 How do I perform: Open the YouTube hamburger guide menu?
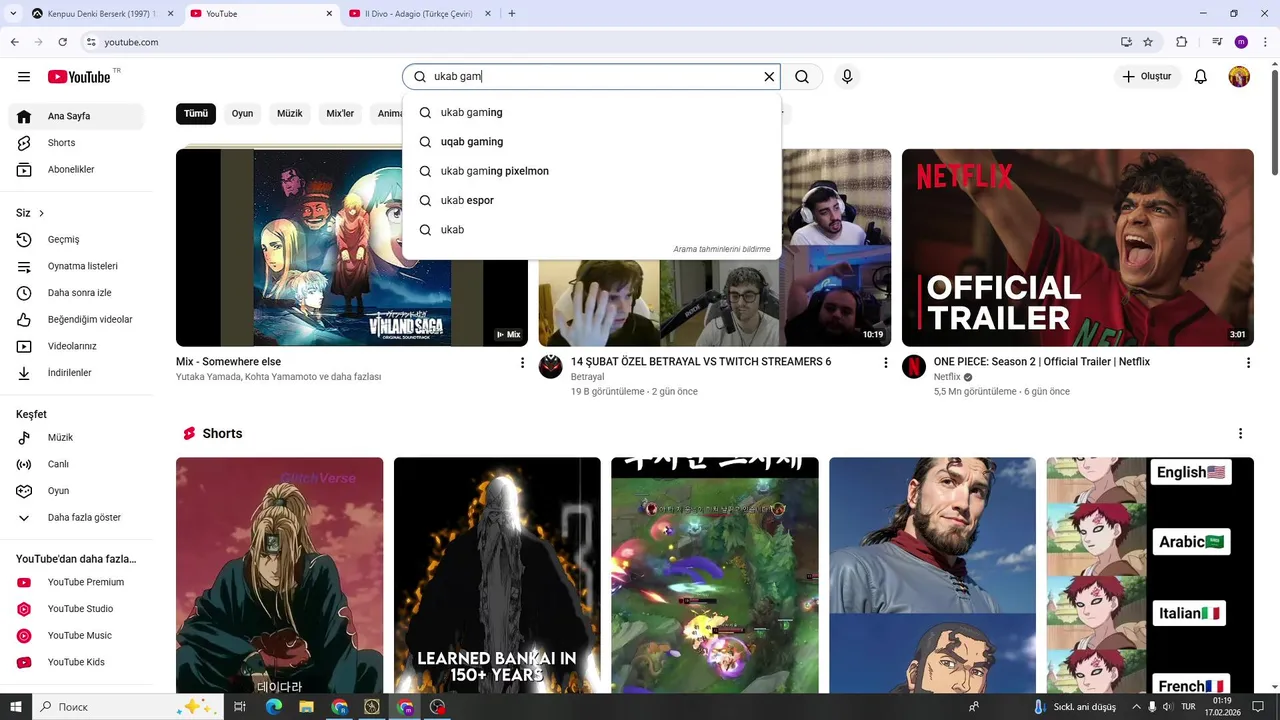[x=24, y=77]
